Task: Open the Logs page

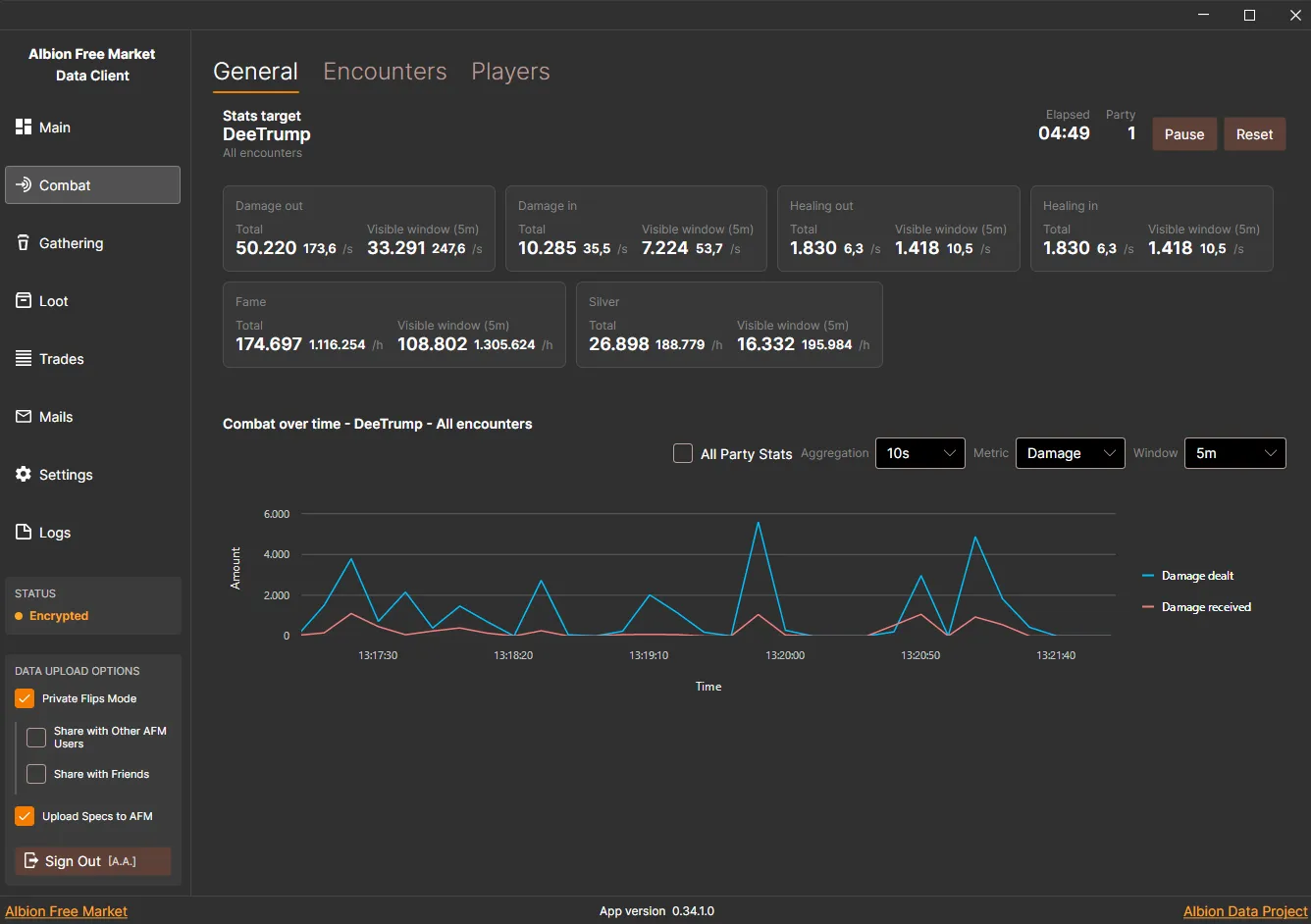Action: click(92, 533)
